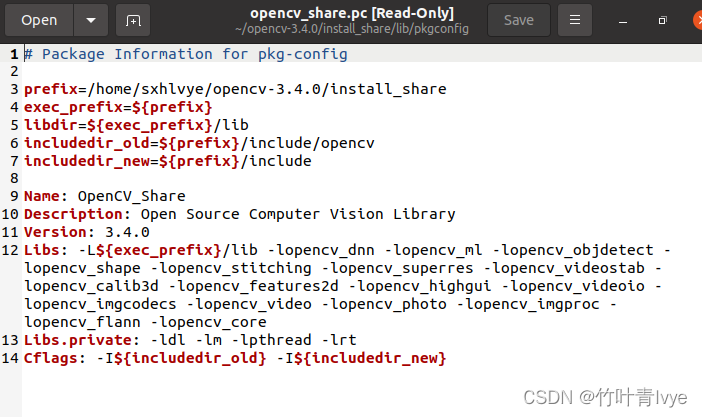Screen dimensions: 702x417
Task: Click 'includedir_new' key on line 7
Action: [x=87, y=161]
